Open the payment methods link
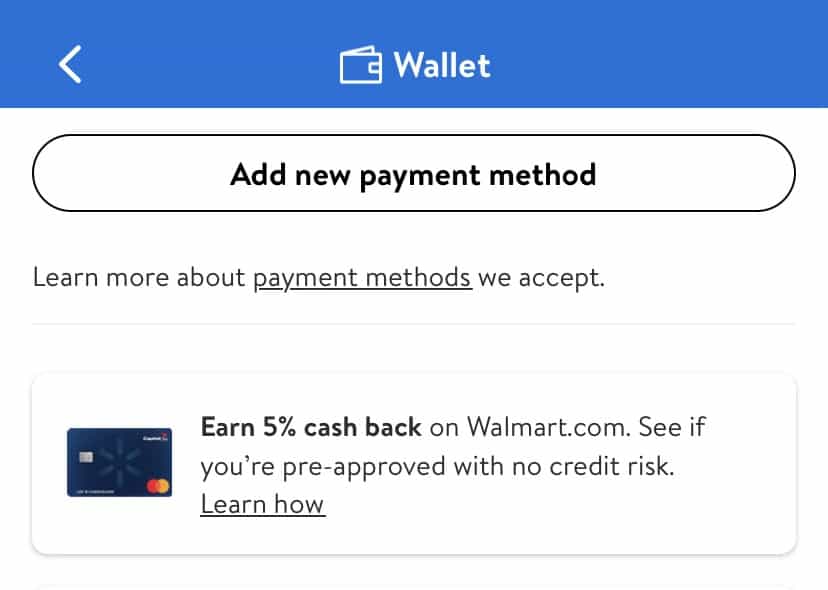 [x=362, y=278]
